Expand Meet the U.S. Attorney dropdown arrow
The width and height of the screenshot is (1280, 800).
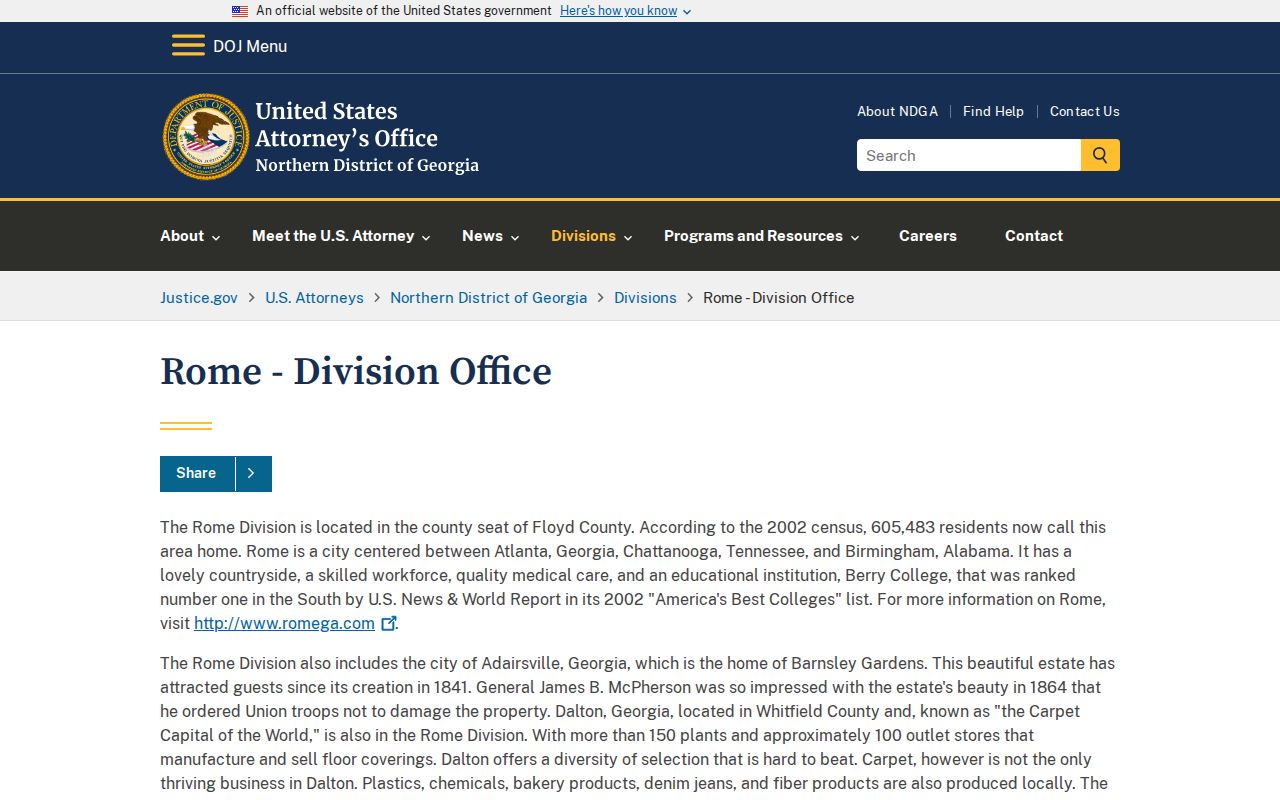(426, 238)
